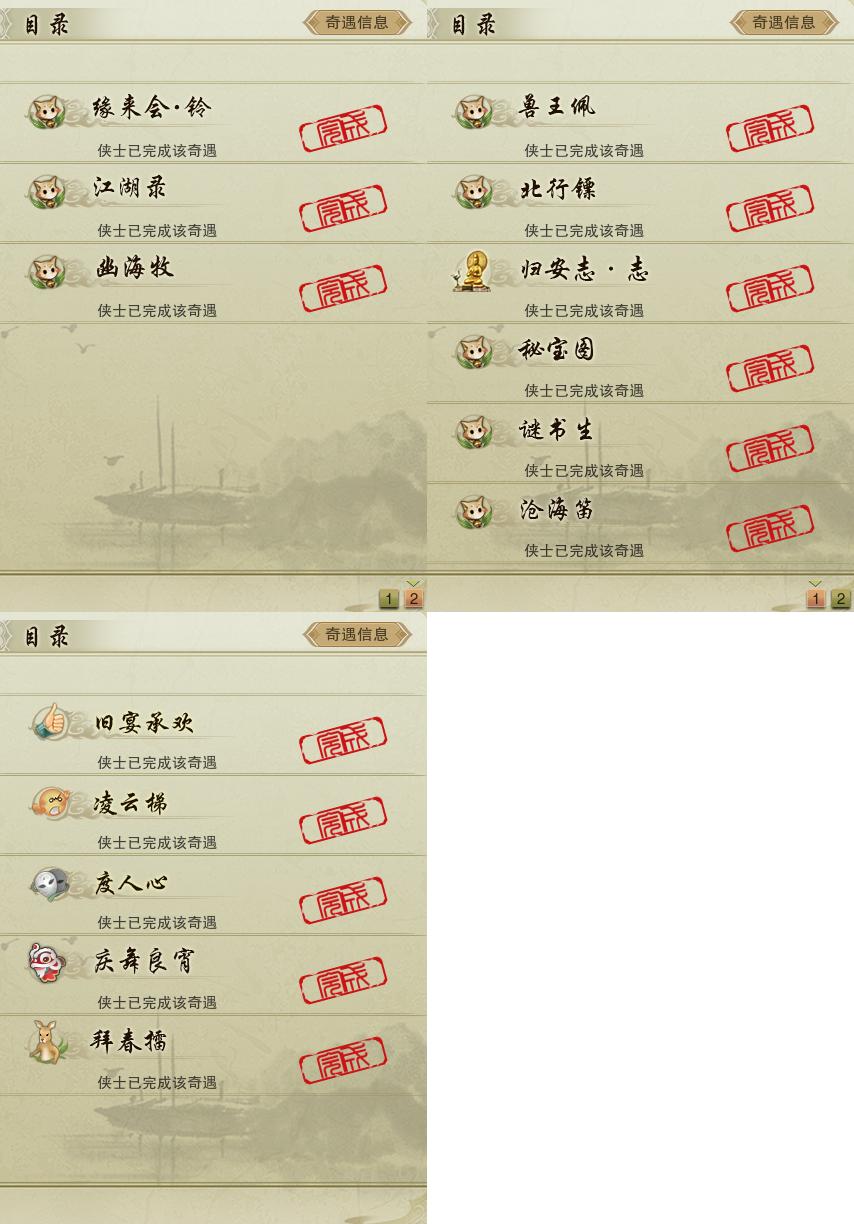
Task: Click the fox icon next to 沧海笛
Action: [x=473, y=513]
